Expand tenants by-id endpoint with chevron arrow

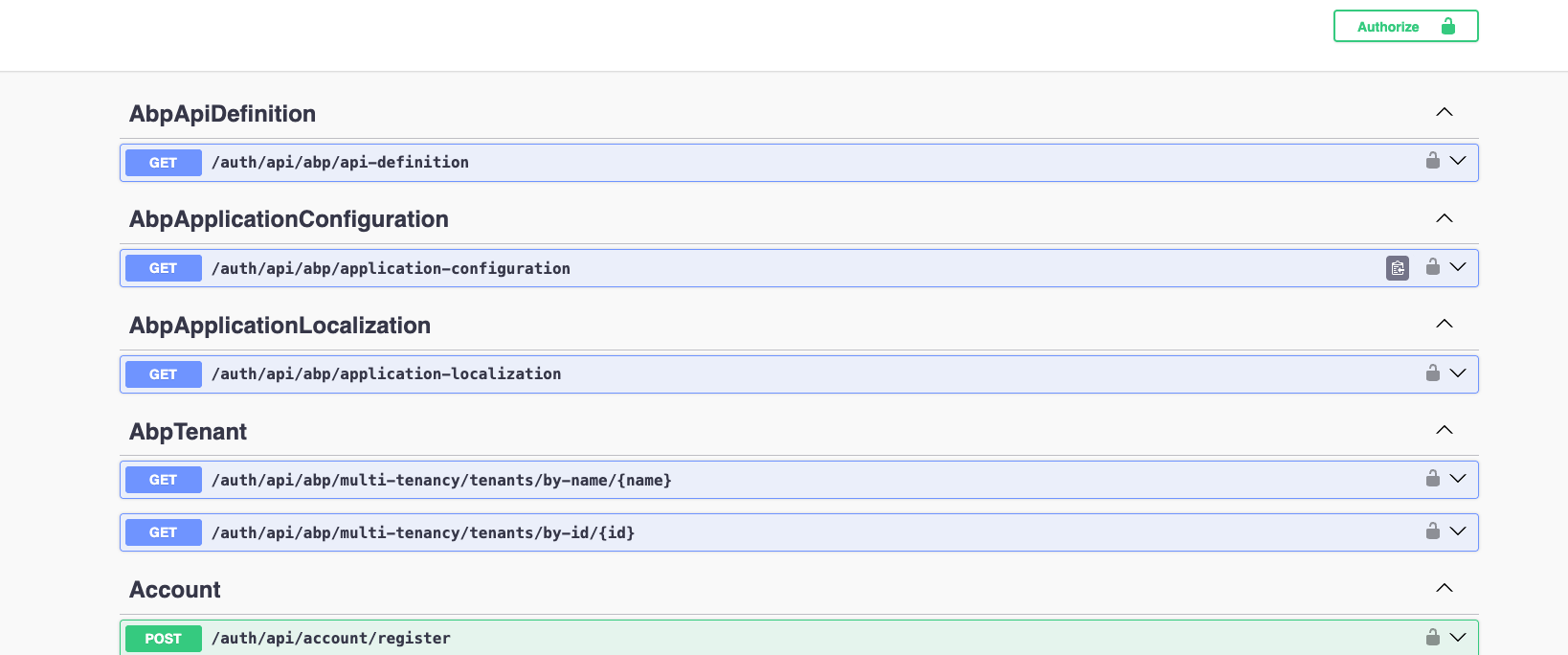click(1457, 531)
